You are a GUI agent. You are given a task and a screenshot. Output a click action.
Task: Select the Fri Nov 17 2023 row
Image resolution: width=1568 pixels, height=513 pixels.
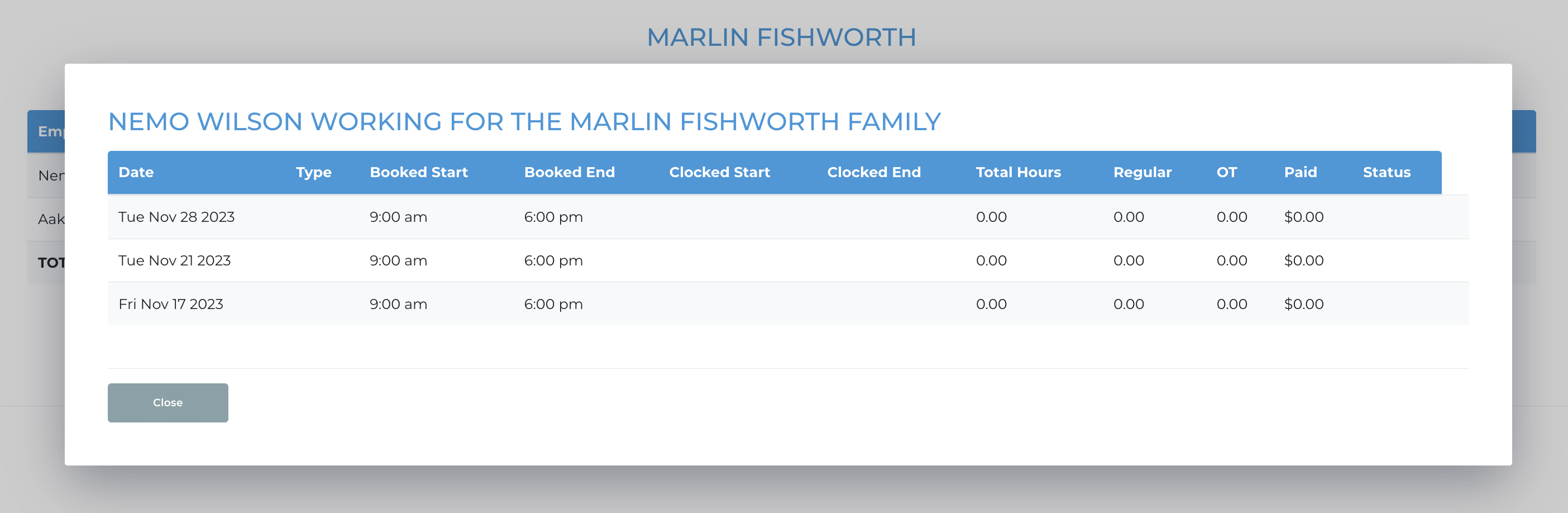(788, 304)
